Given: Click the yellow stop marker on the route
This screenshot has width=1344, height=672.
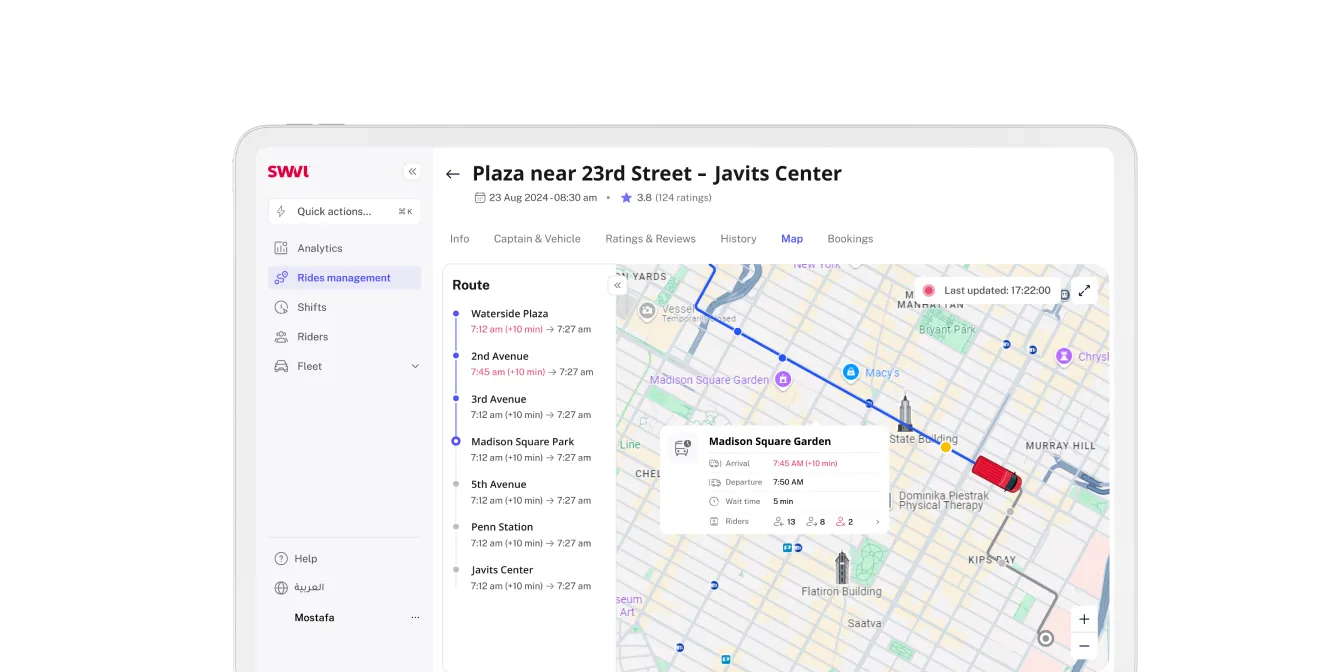Looking at the screenshot, I should pyautogui.click(x=946, y=447).
